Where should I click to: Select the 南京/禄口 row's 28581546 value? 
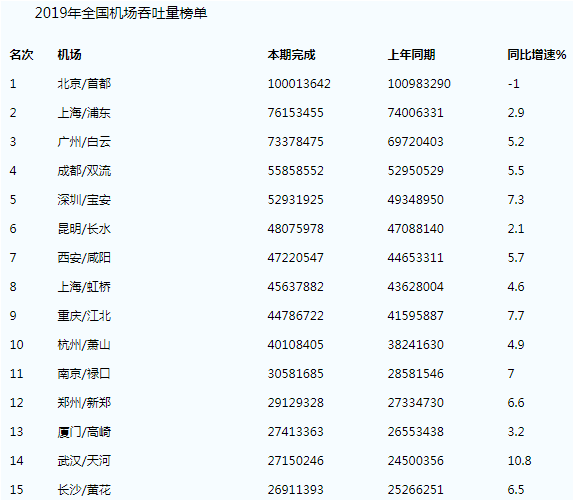pos(415,374)
